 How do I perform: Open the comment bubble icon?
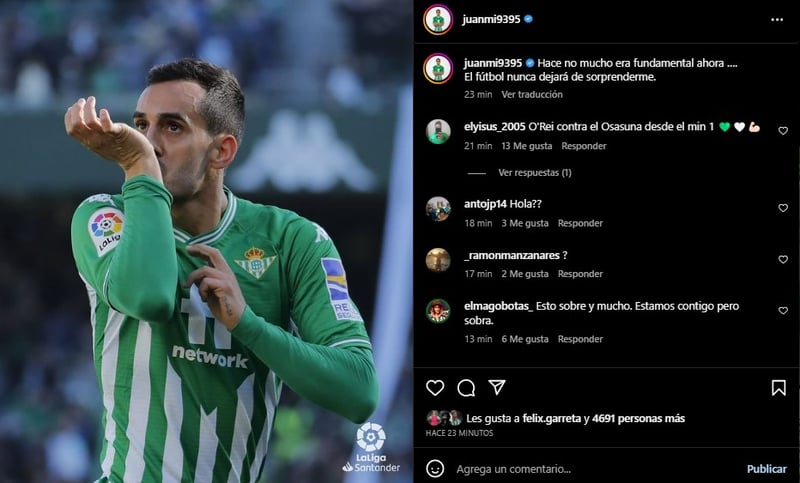[466, 388]
